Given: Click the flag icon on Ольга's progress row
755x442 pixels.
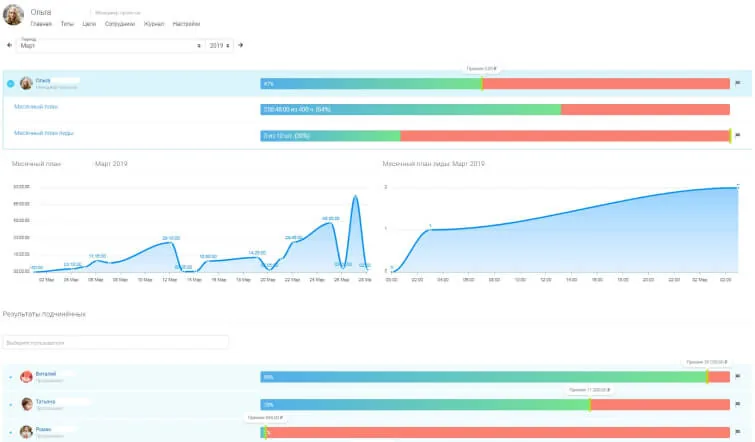Looking at the screenshot, I should tap(738, 83).
